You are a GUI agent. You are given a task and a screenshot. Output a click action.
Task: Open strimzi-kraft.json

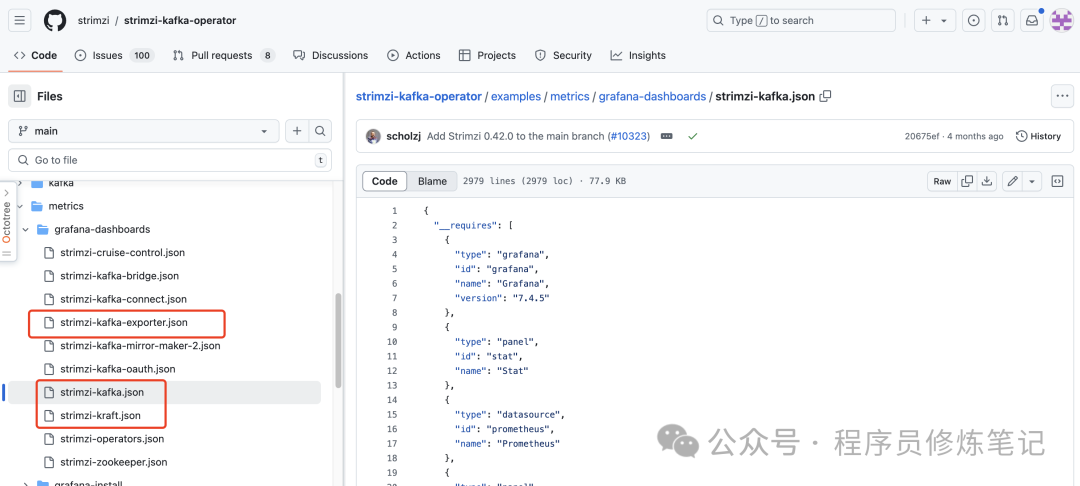(x=101, y=416)
